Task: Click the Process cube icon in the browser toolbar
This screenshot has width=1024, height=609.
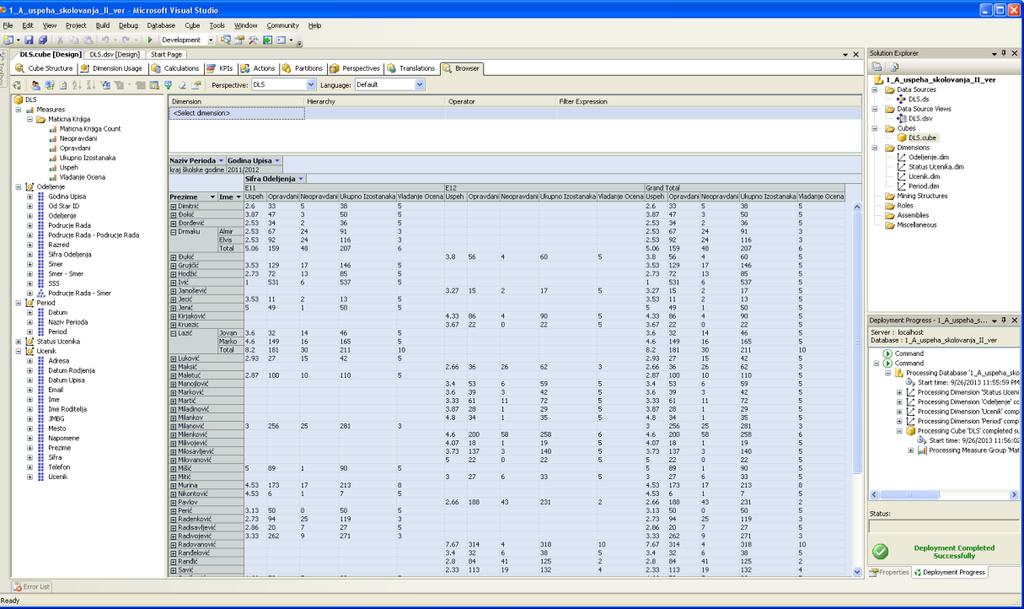Action: click(x=17, y=85)
